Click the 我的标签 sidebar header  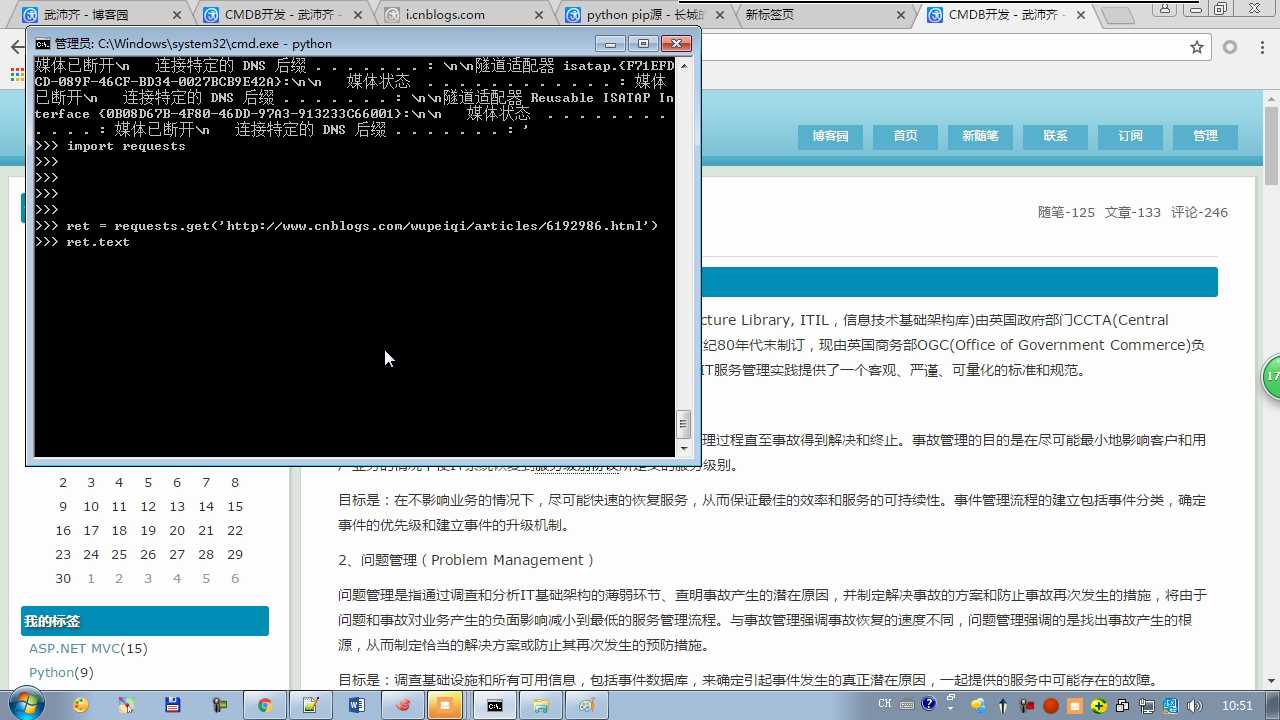point(145,621)
